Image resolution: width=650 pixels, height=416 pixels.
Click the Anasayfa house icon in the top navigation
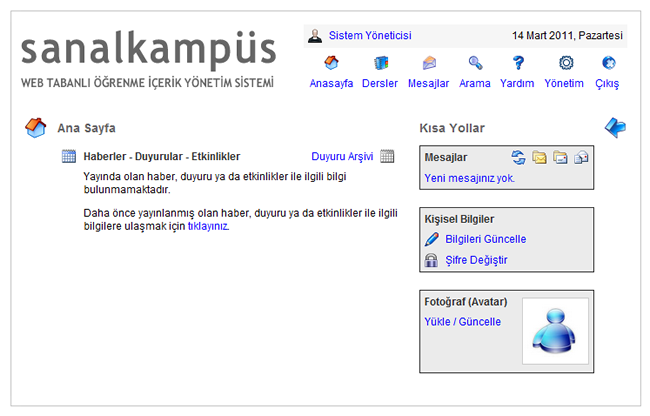tap(331, 63)
